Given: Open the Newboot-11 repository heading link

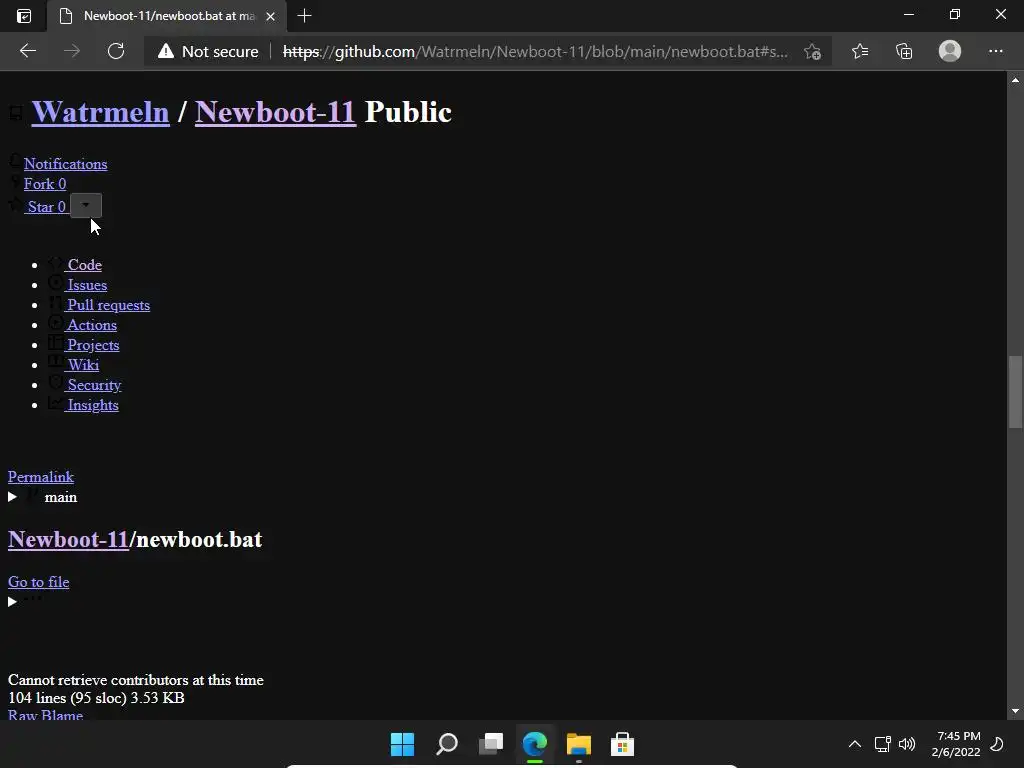Looking at the screenshot, I should point(276,112).
